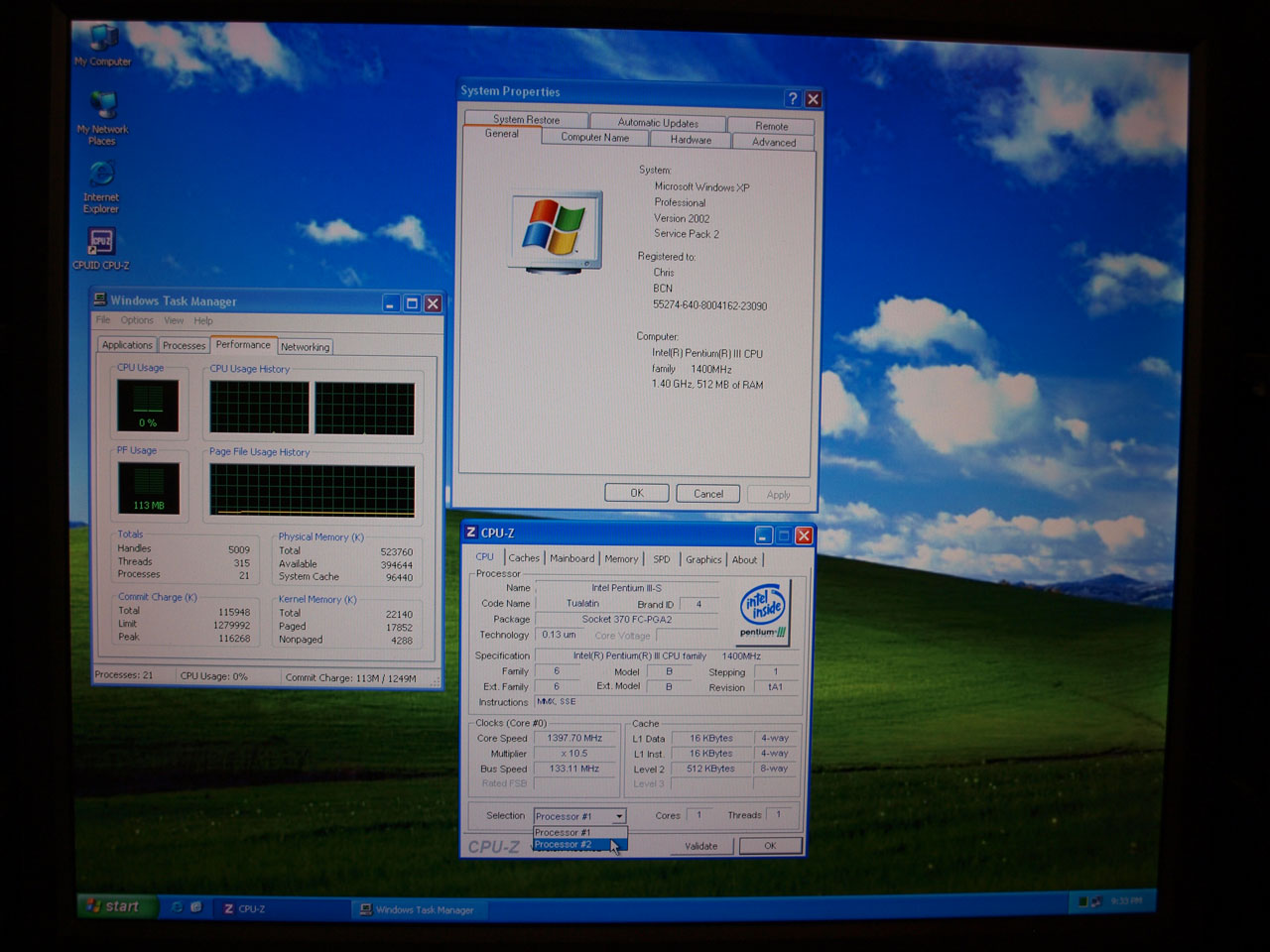The height and width of the screenshot is (952, 1270).
Task: Open the My Computer desktop icon
Action: 103,46
